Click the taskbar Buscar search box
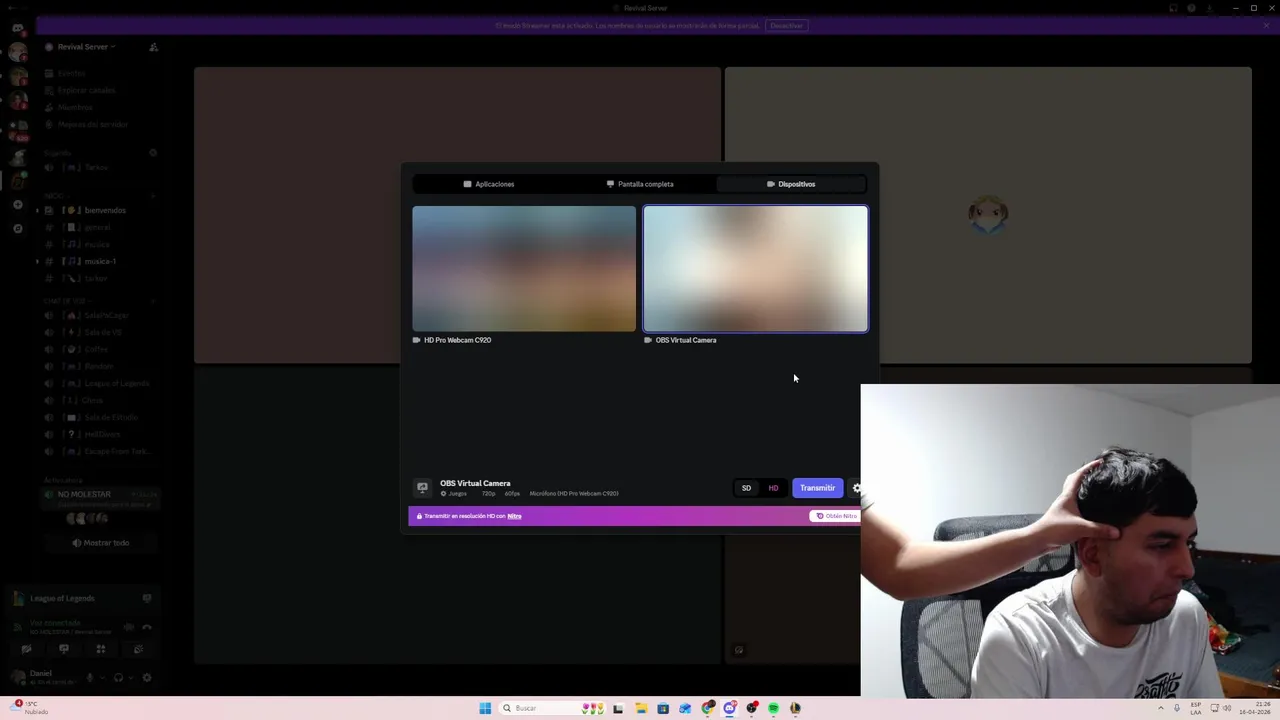 tap(551, 708)
